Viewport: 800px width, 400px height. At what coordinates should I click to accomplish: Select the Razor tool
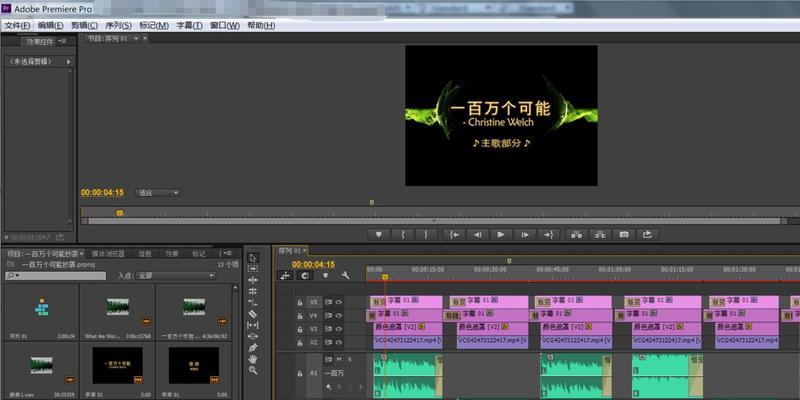253,314
